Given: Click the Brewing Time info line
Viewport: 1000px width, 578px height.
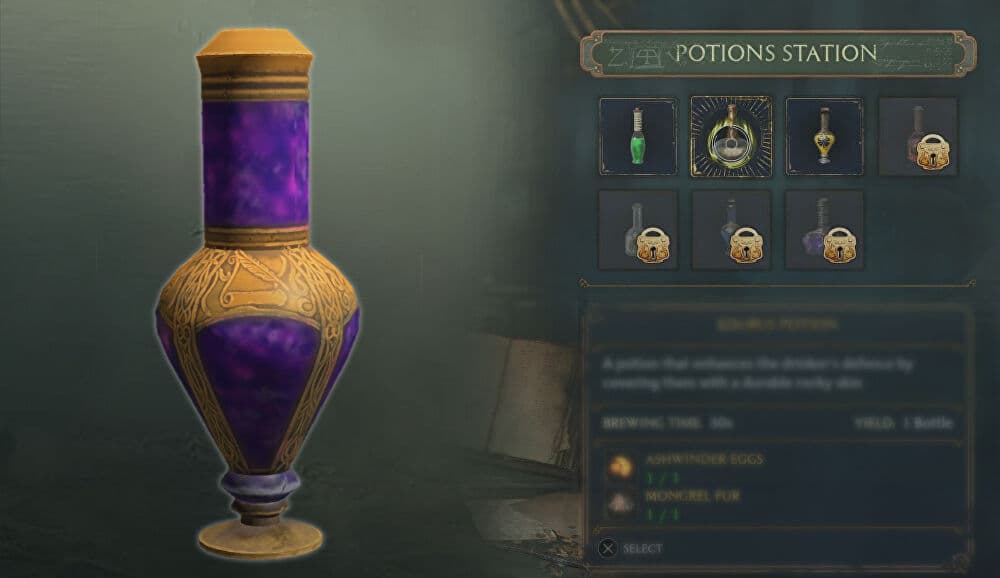Looking at the screenshot, I should (x=668, y=423).
